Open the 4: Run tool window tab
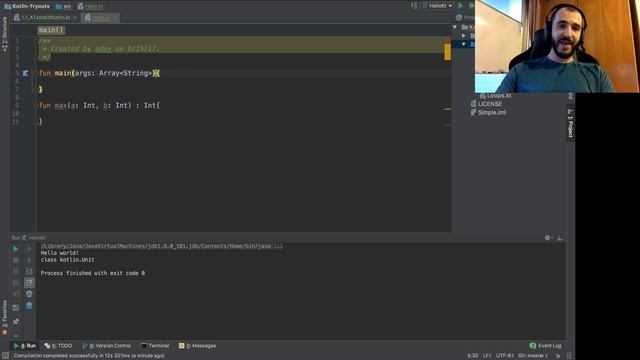The image size is (640, 360). click(x=24, y=346)
